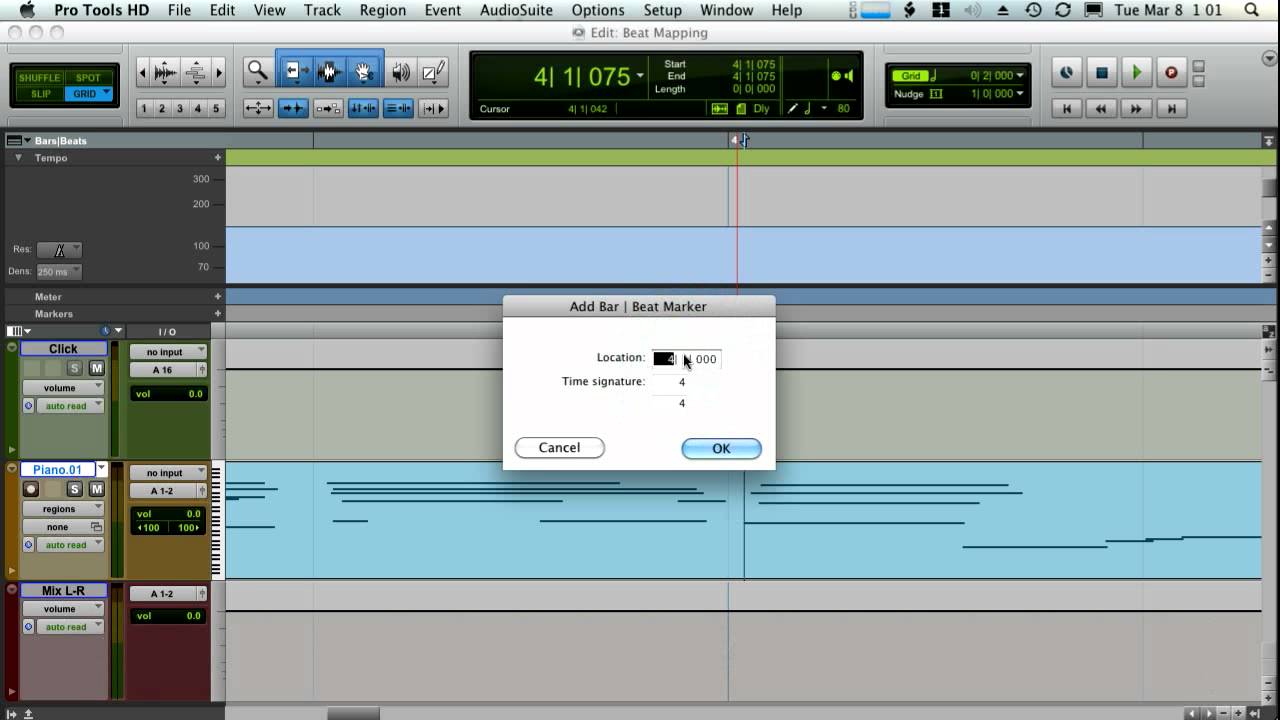Click the MIDI zoom icon

click(x=196, y=73)
